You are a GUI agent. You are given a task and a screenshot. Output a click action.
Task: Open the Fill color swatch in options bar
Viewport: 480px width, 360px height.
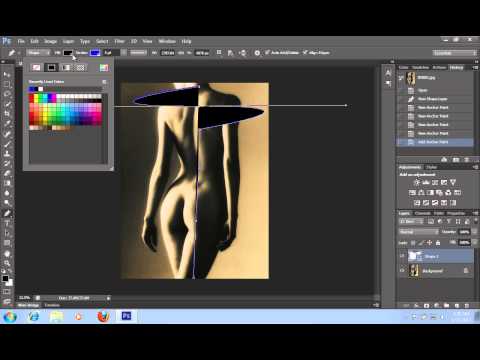(68, 53)
